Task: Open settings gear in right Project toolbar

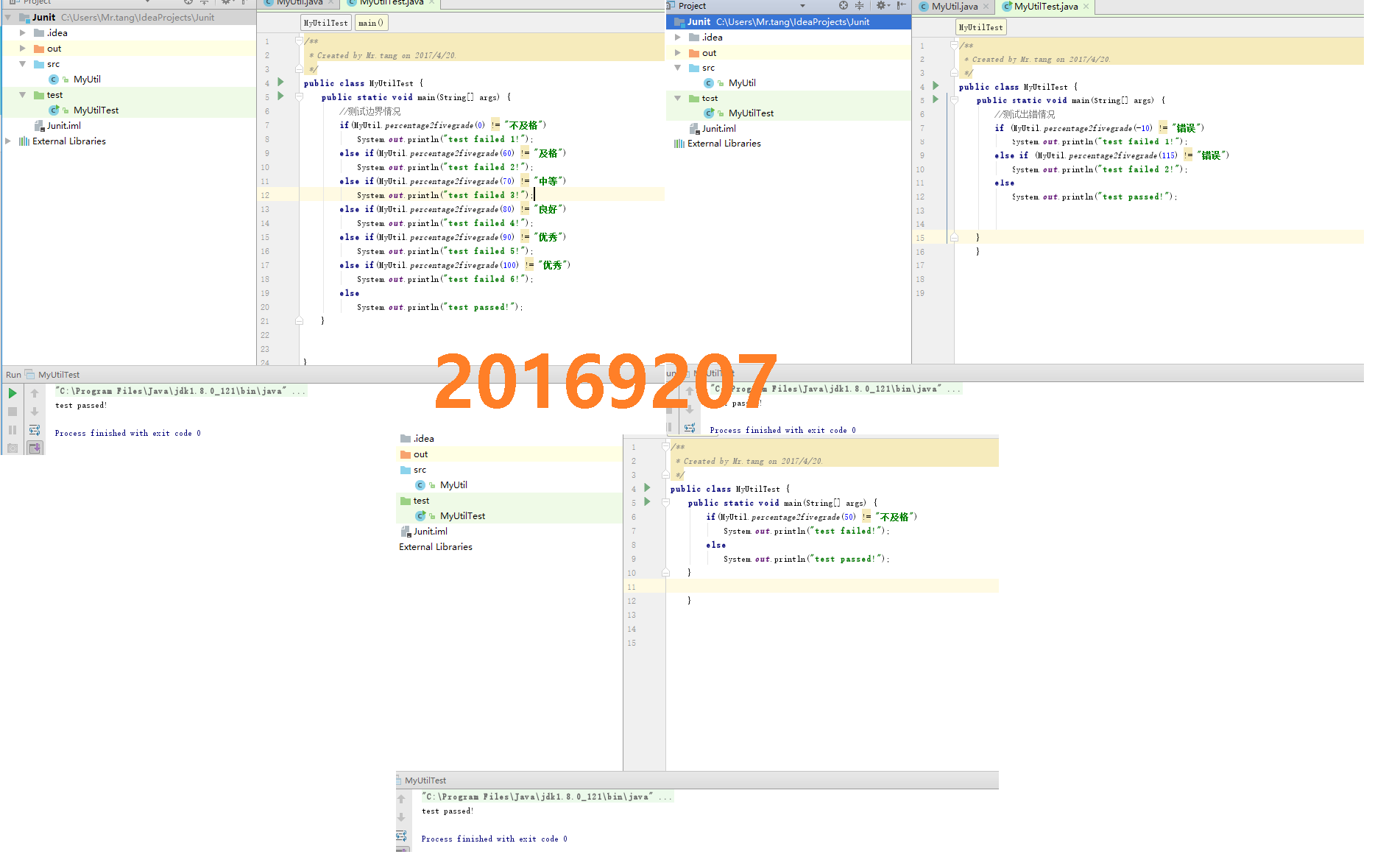Action: [x=882, y=5]
